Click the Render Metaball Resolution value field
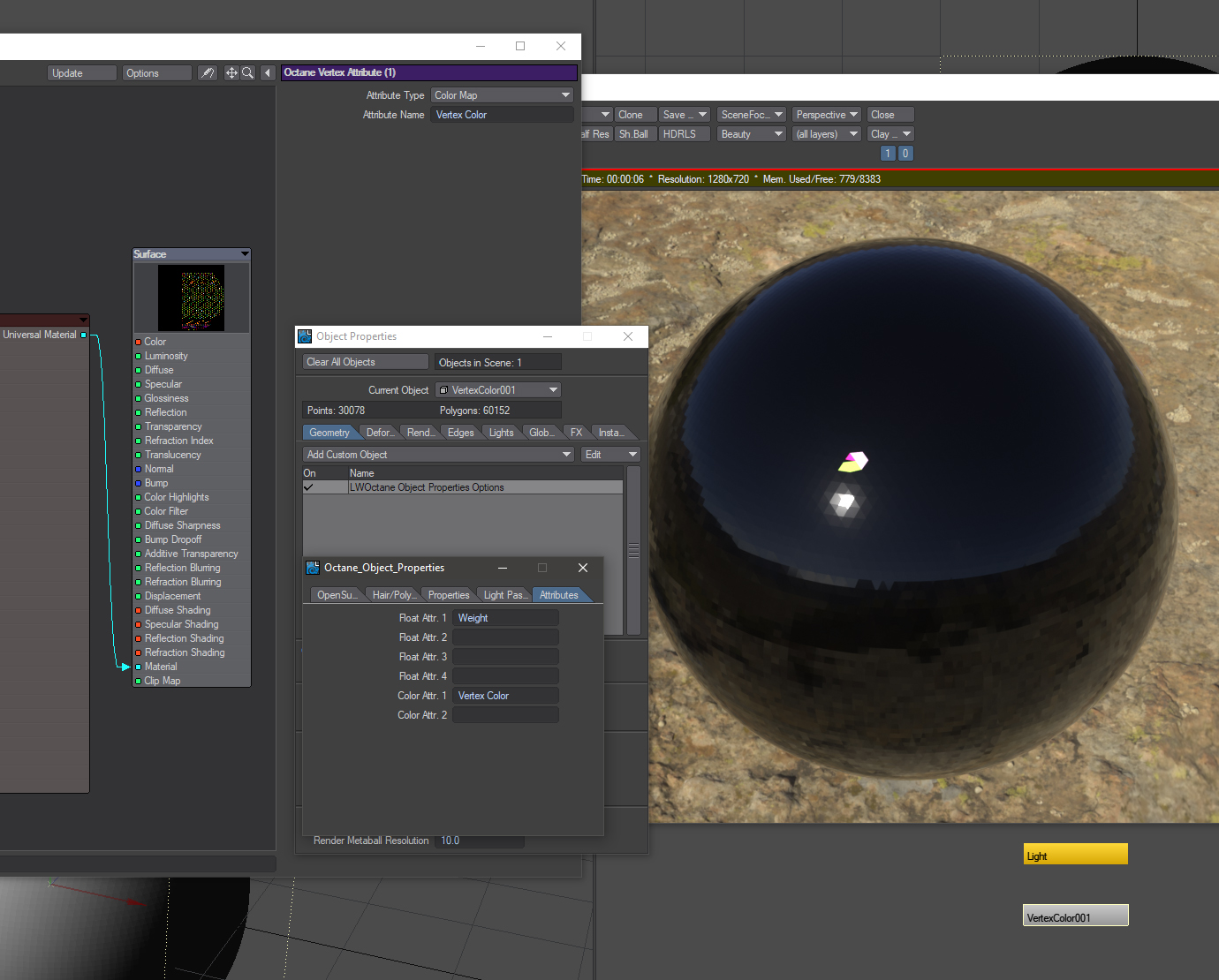This screenshot has height=980, width=1219. (x=480, y=841)
